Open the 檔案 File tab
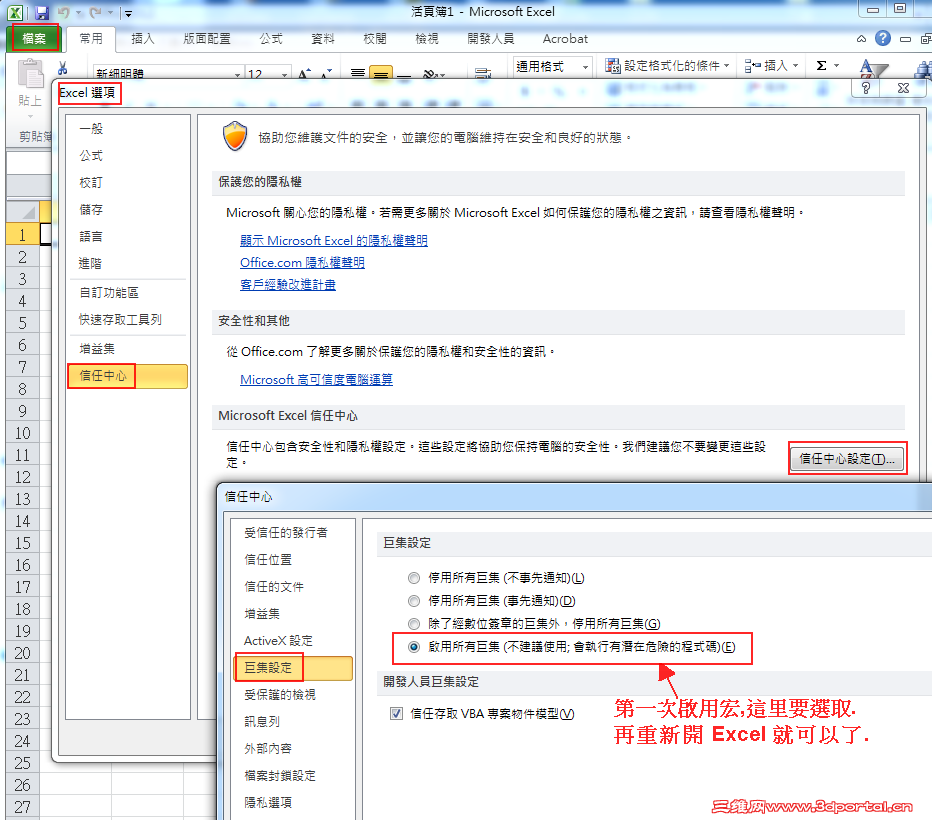This screenshot has width=932, height=820. pos(34,39)
